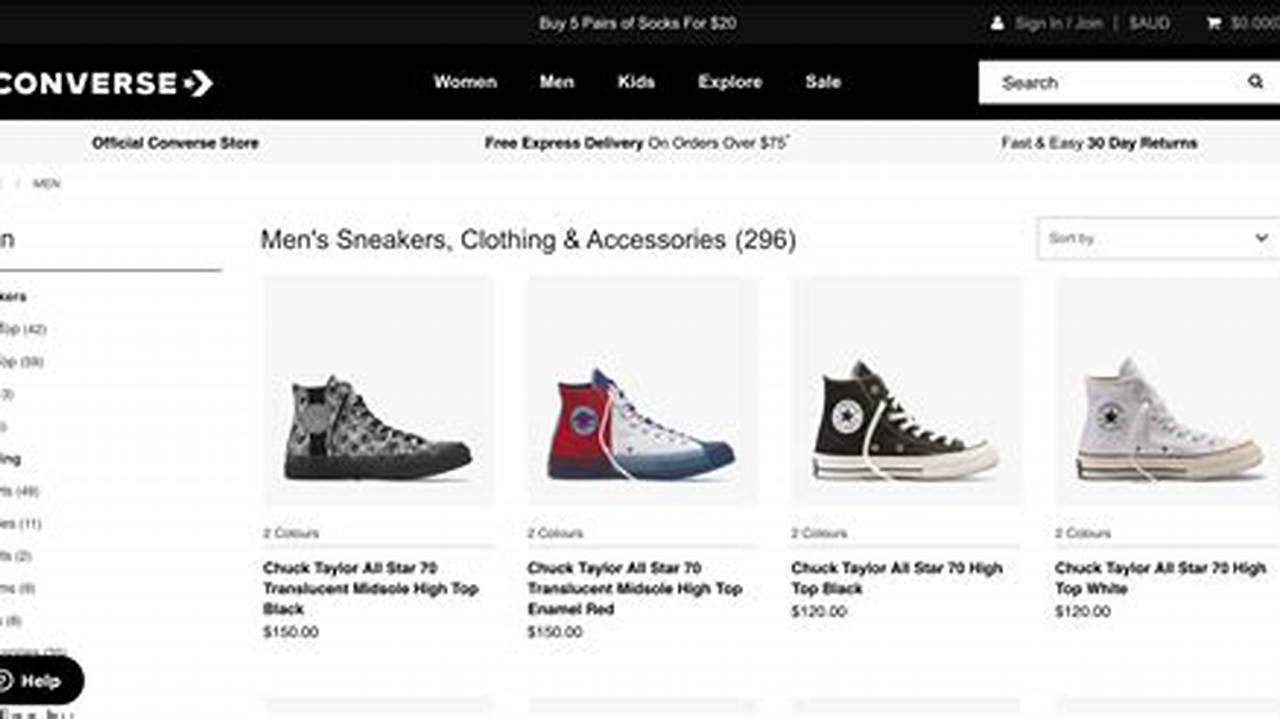1280x719 pixels.
Task: Click the Sale navigation link
Action: click(x=822, y=82)
